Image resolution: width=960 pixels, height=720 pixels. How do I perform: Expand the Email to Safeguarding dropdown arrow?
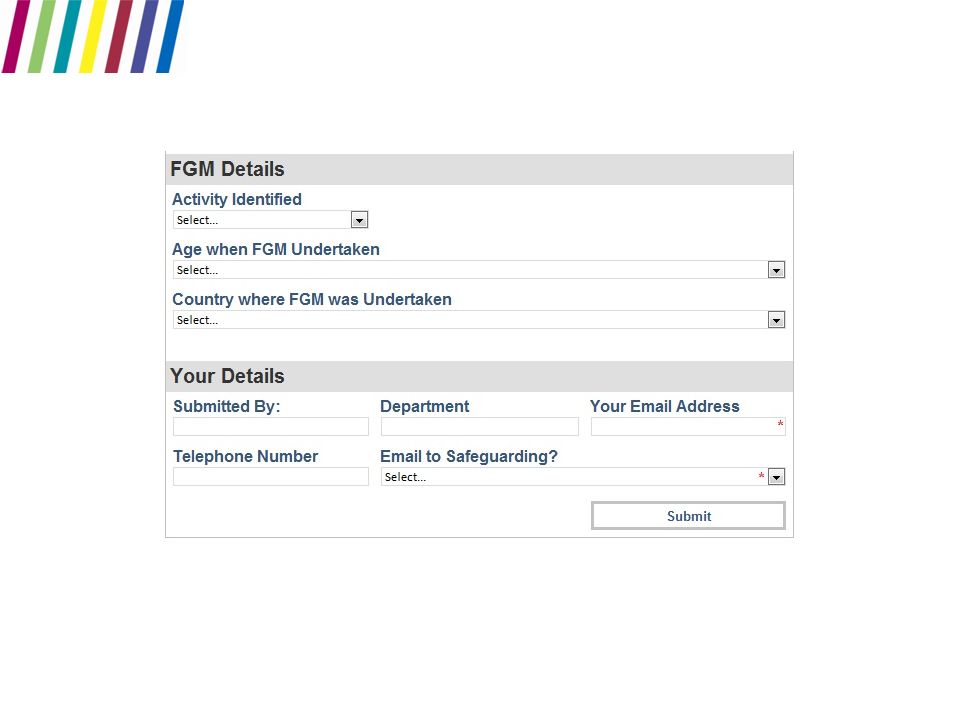point(776,477)
